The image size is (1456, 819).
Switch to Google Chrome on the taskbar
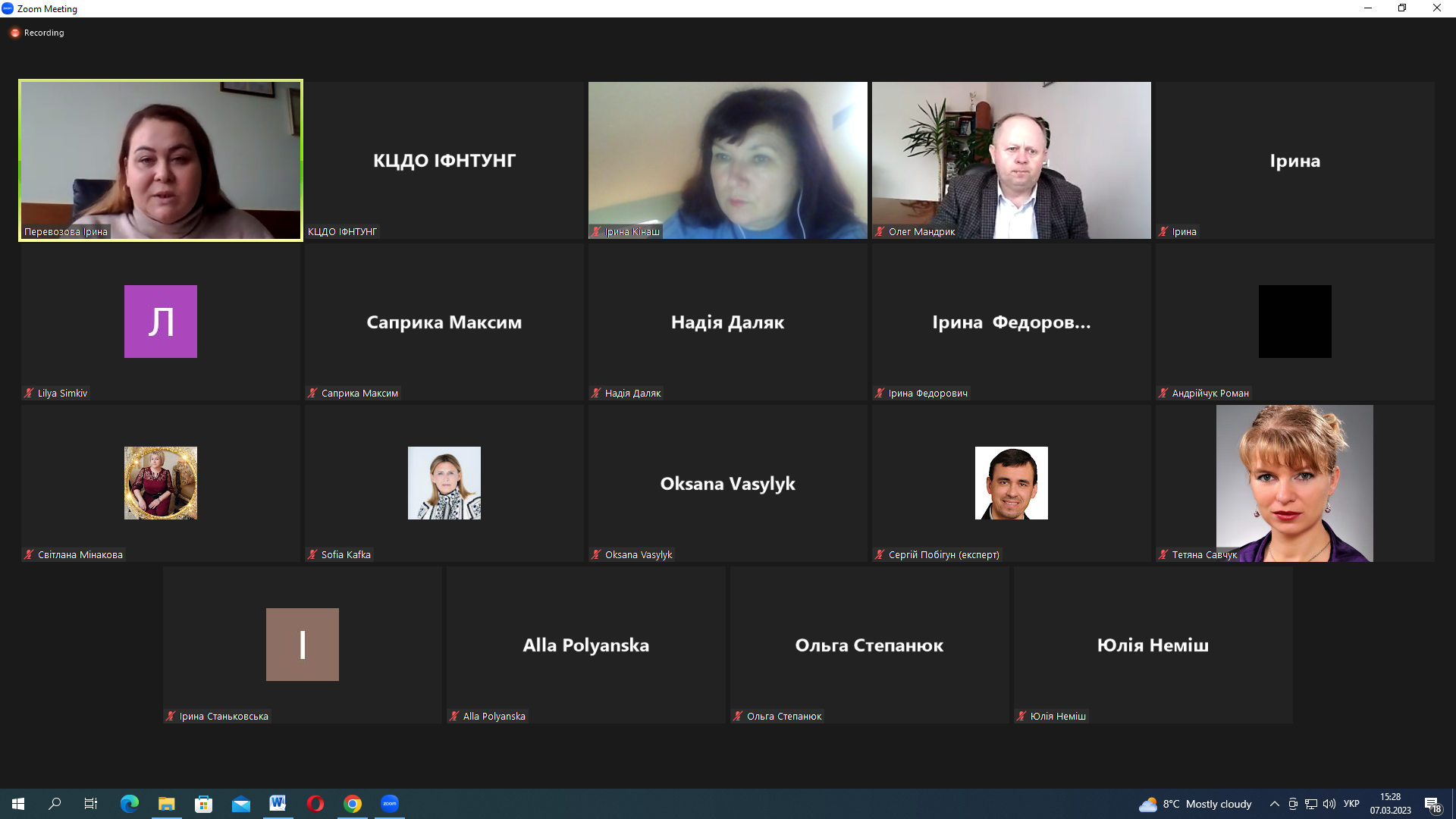point(353,804)
